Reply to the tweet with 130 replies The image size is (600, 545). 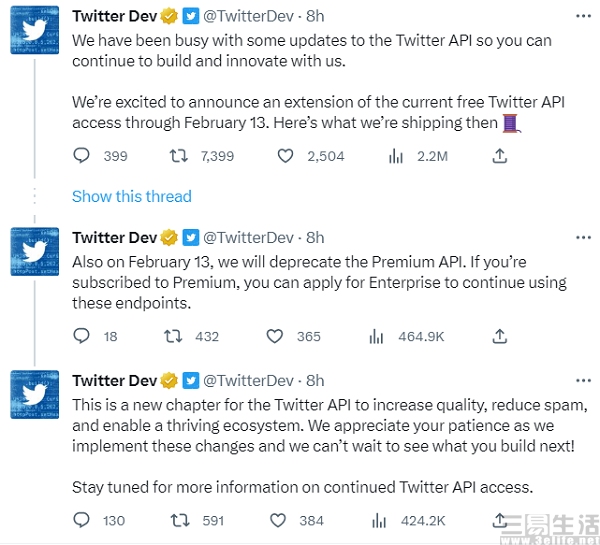82,520
